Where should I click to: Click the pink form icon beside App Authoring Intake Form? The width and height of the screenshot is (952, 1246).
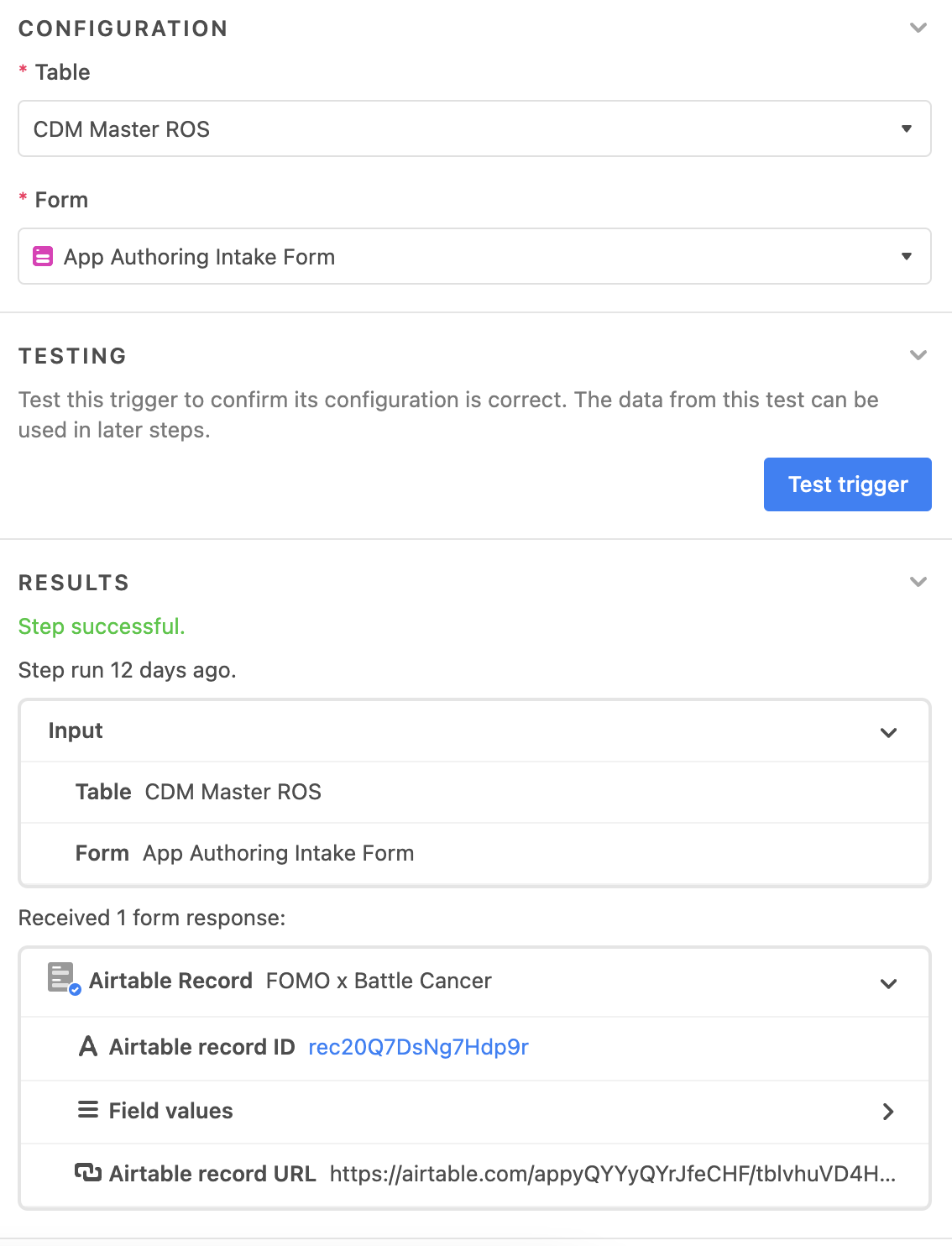pyautogui.click(x=43, y=256)
